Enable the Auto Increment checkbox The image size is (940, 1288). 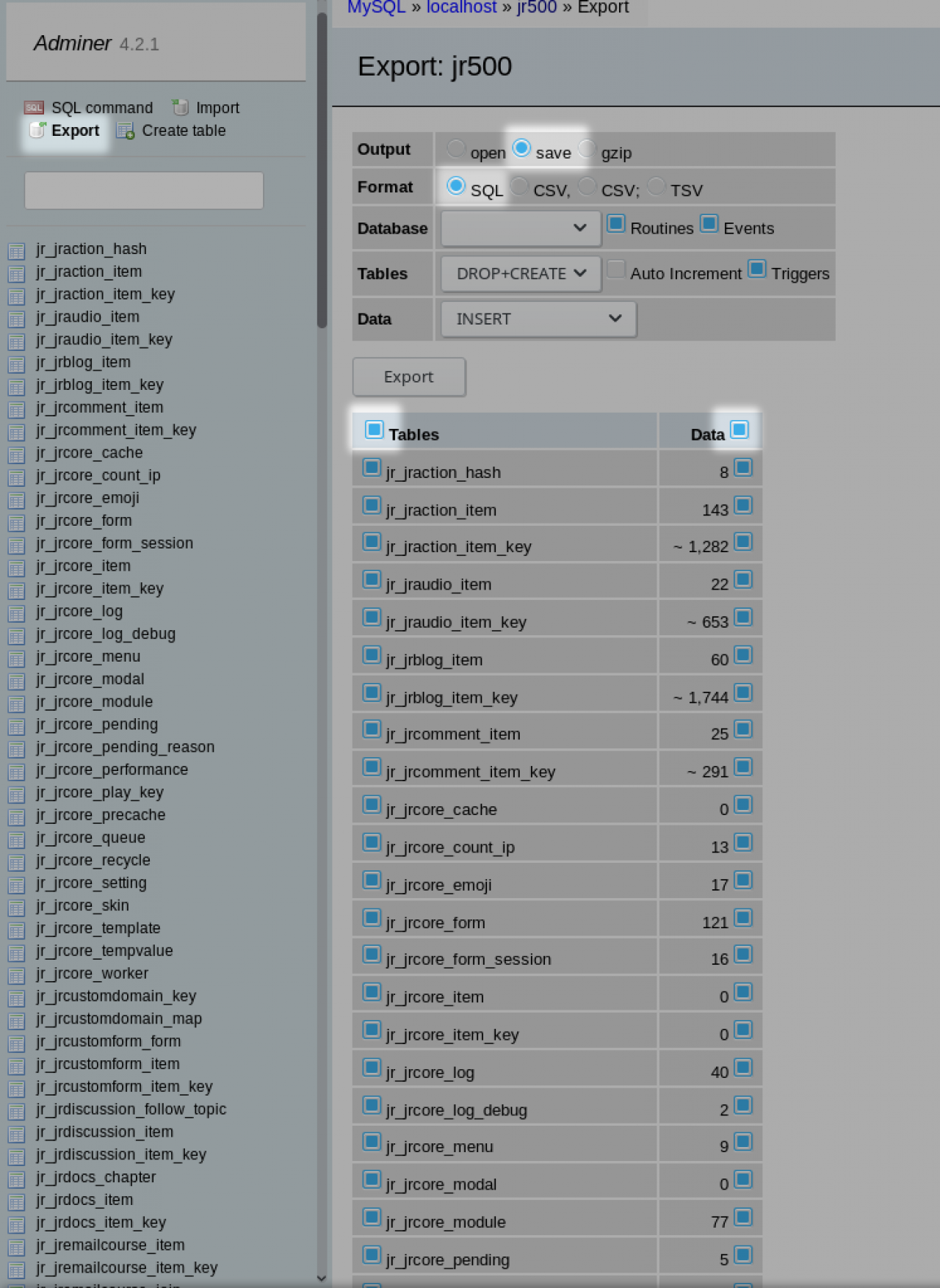[x=616, y=269]
